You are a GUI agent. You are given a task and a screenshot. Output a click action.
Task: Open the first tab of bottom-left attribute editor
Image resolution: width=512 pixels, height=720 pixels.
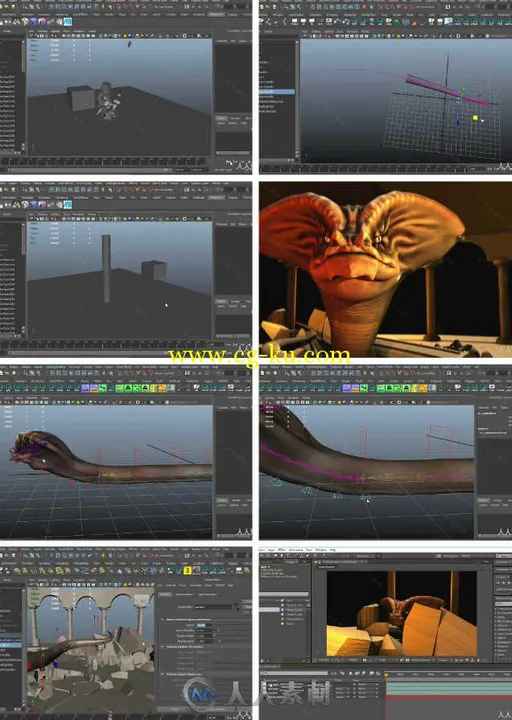coord(165,594)
